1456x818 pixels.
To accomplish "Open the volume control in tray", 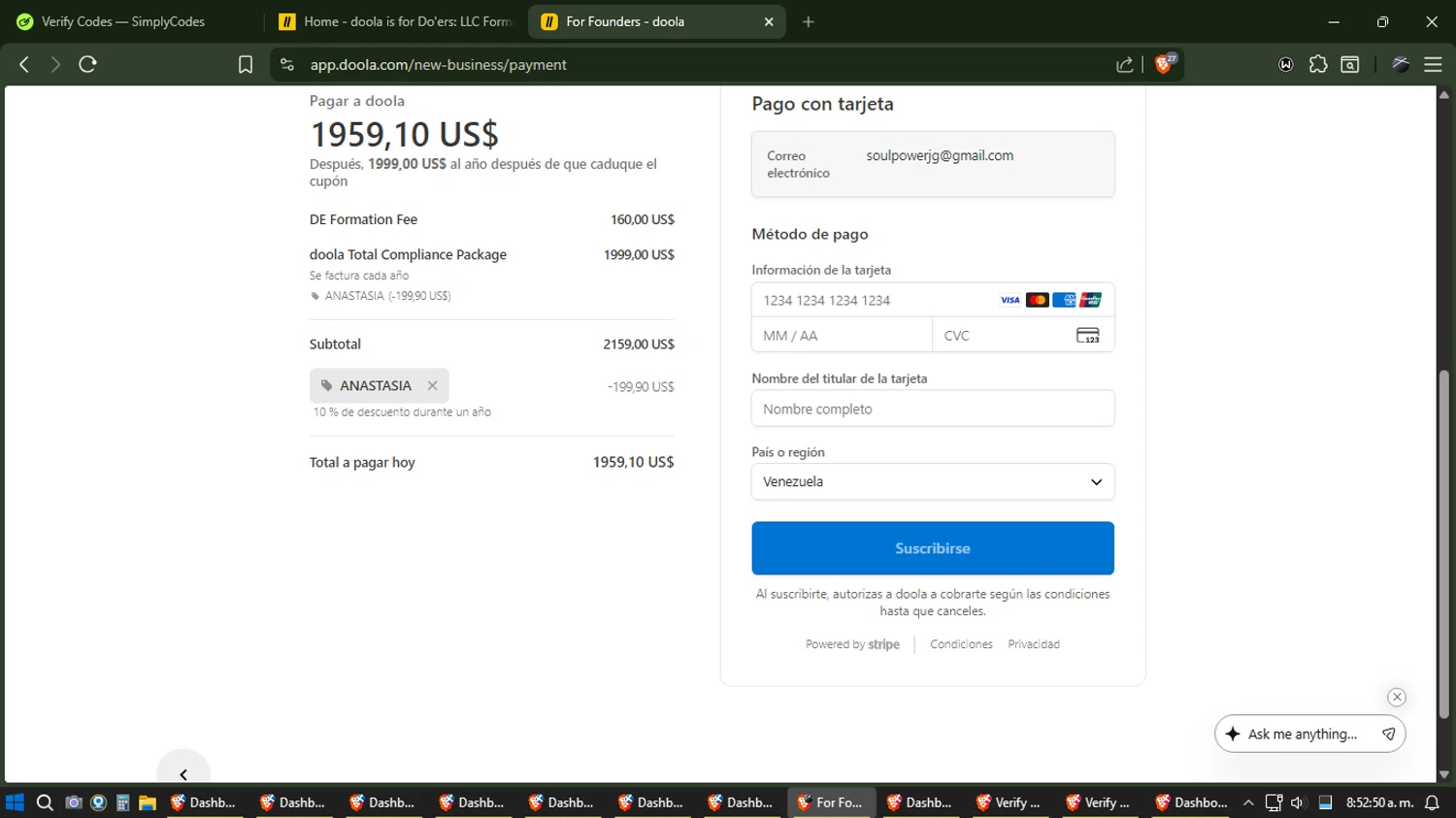I will pos(1298,802).
